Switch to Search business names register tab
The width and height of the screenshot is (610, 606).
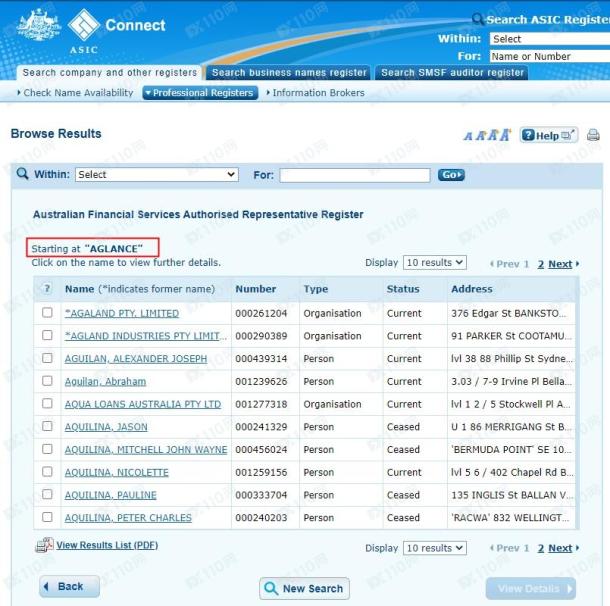click(x=288, y=73)
